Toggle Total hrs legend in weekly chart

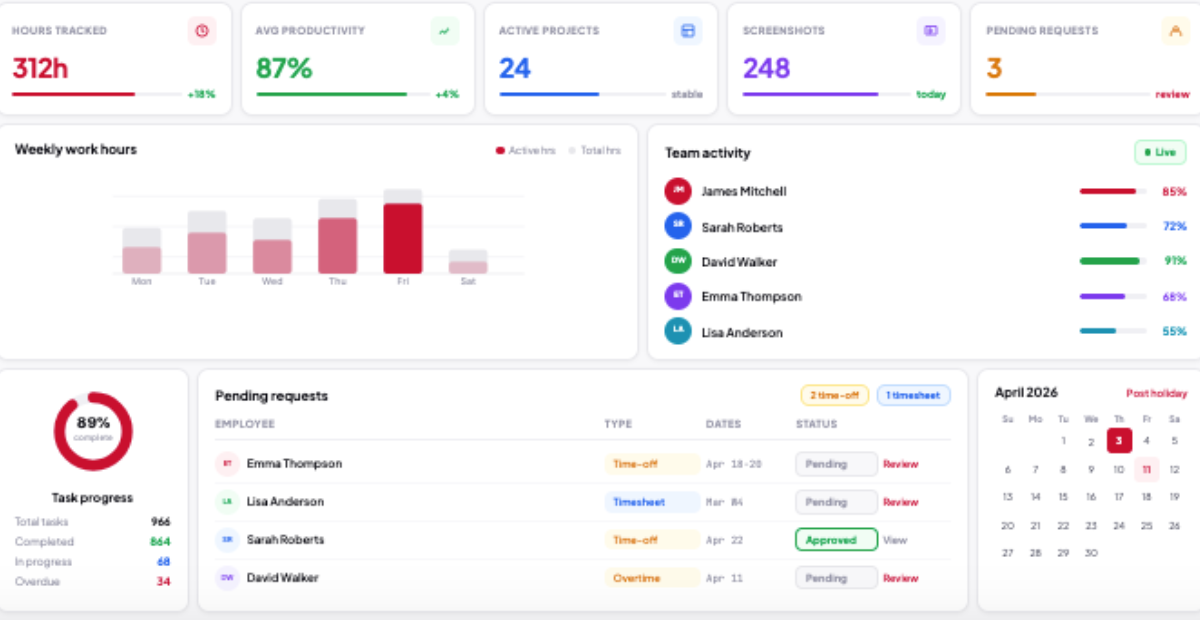click(x=595, y=151)
